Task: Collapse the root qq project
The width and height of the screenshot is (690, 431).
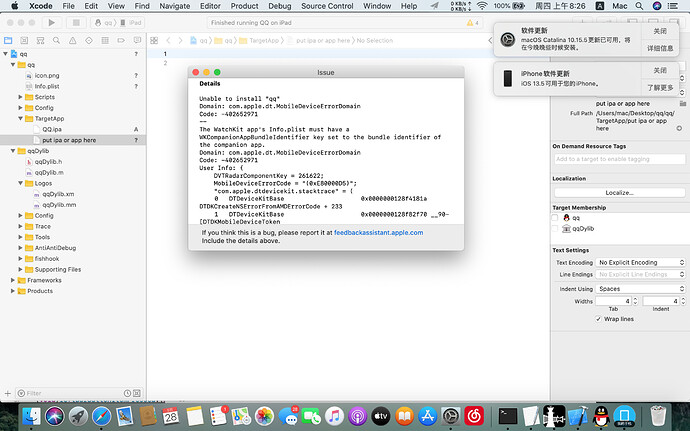Action: pyautogui.click(x=5, y=54)
